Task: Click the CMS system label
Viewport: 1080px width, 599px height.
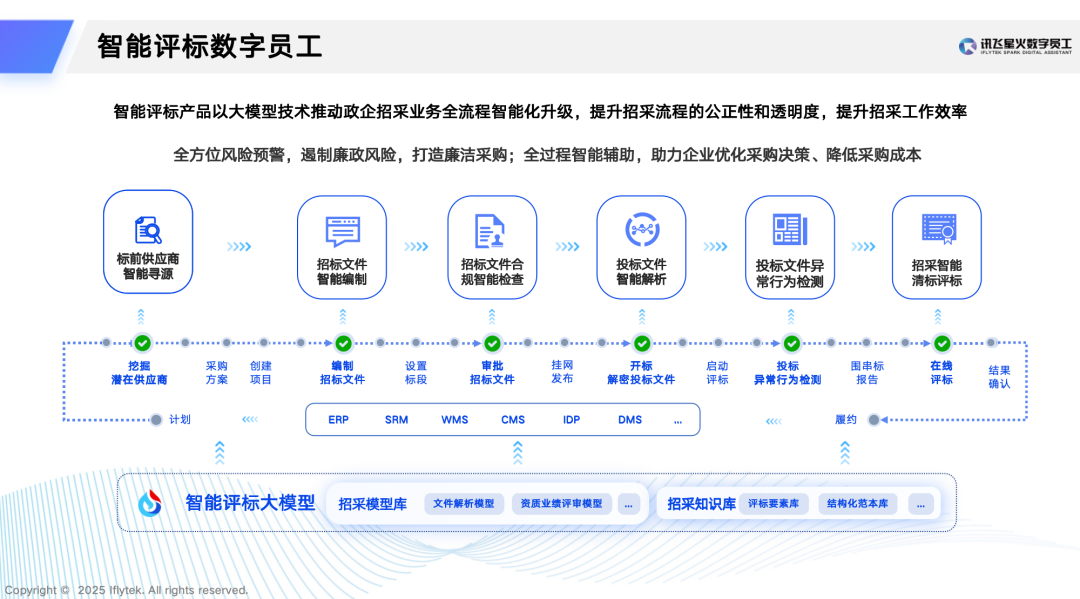Action: (513, 420)
